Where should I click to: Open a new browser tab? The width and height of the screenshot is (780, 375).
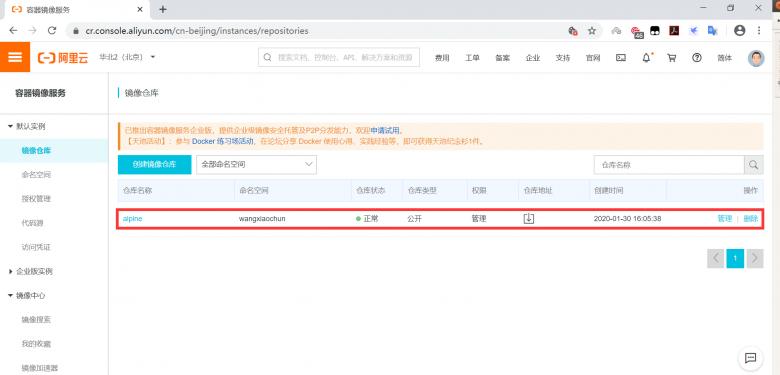pos(163,9)
